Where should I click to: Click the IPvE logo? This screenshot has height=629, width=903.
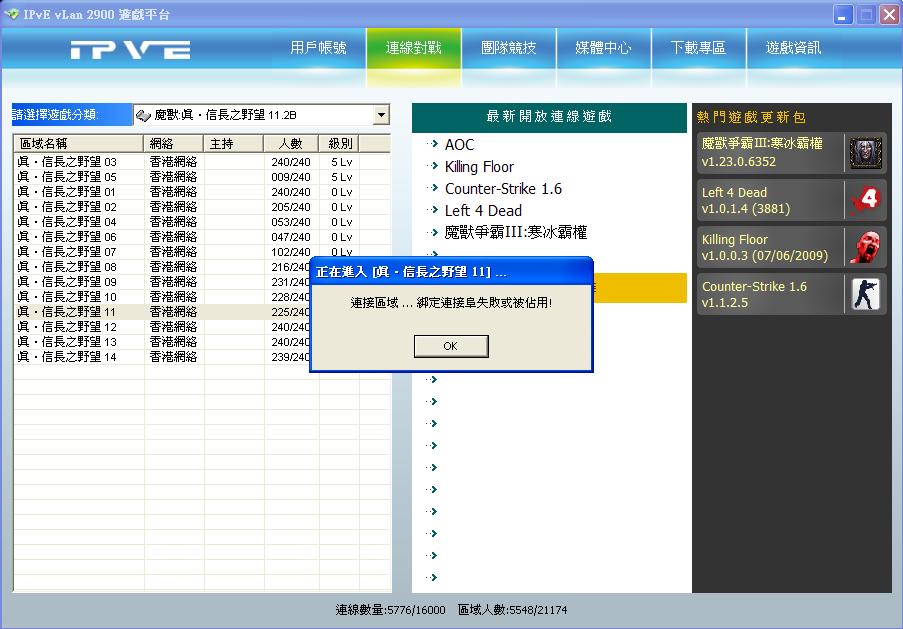point(128,51)
